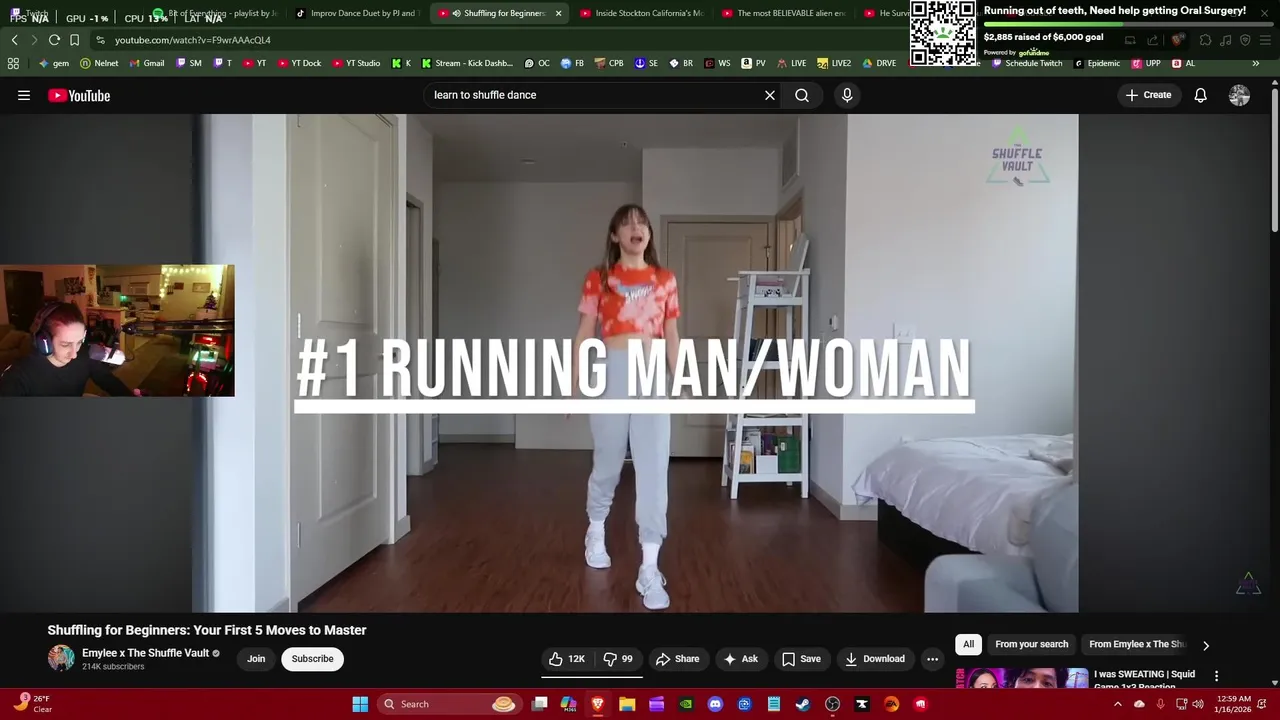Open YT Dock bookmark
The image size is (1280, 720).
point(300,63)
